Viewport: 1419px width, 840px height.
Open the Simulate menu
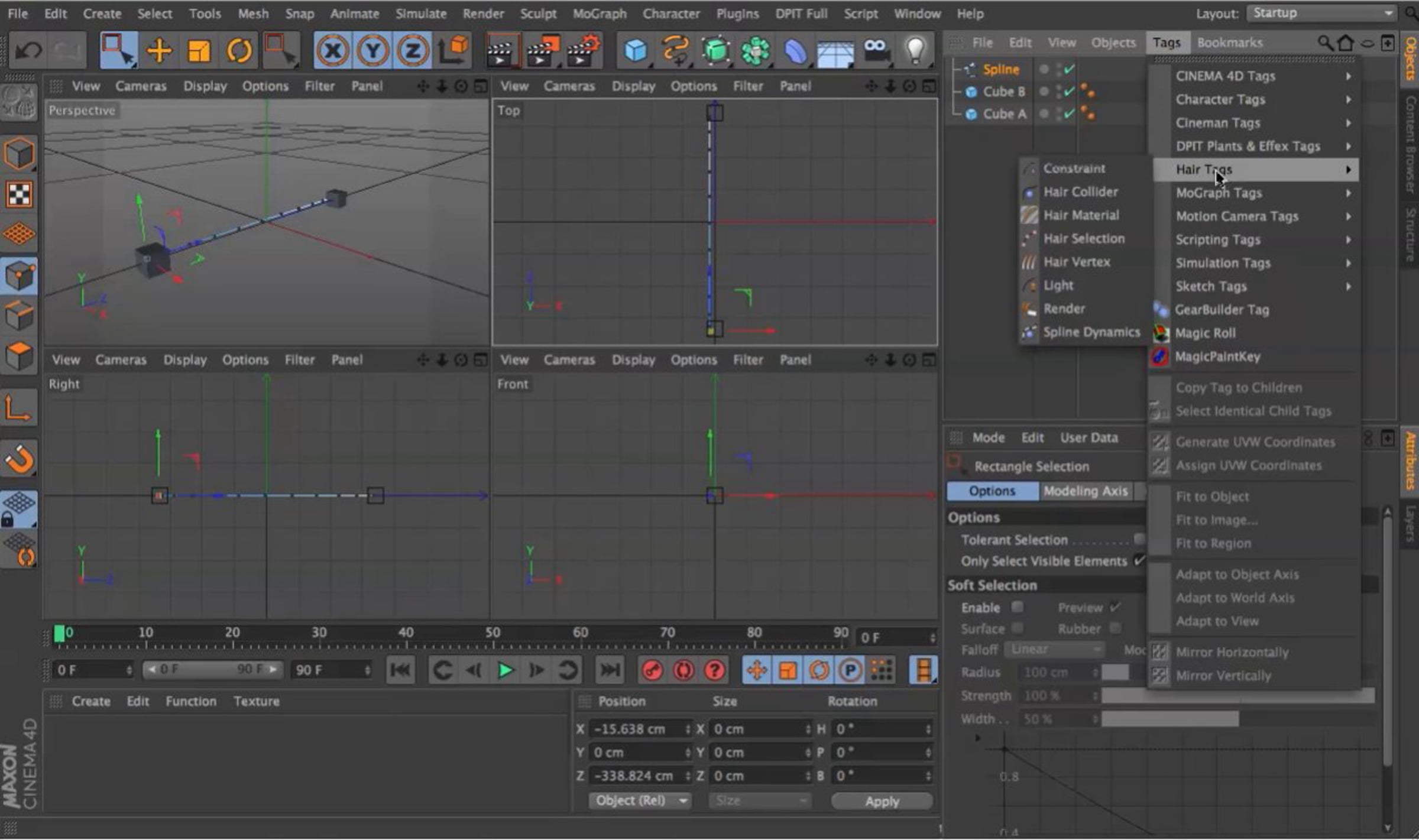[x=420, y=14]
